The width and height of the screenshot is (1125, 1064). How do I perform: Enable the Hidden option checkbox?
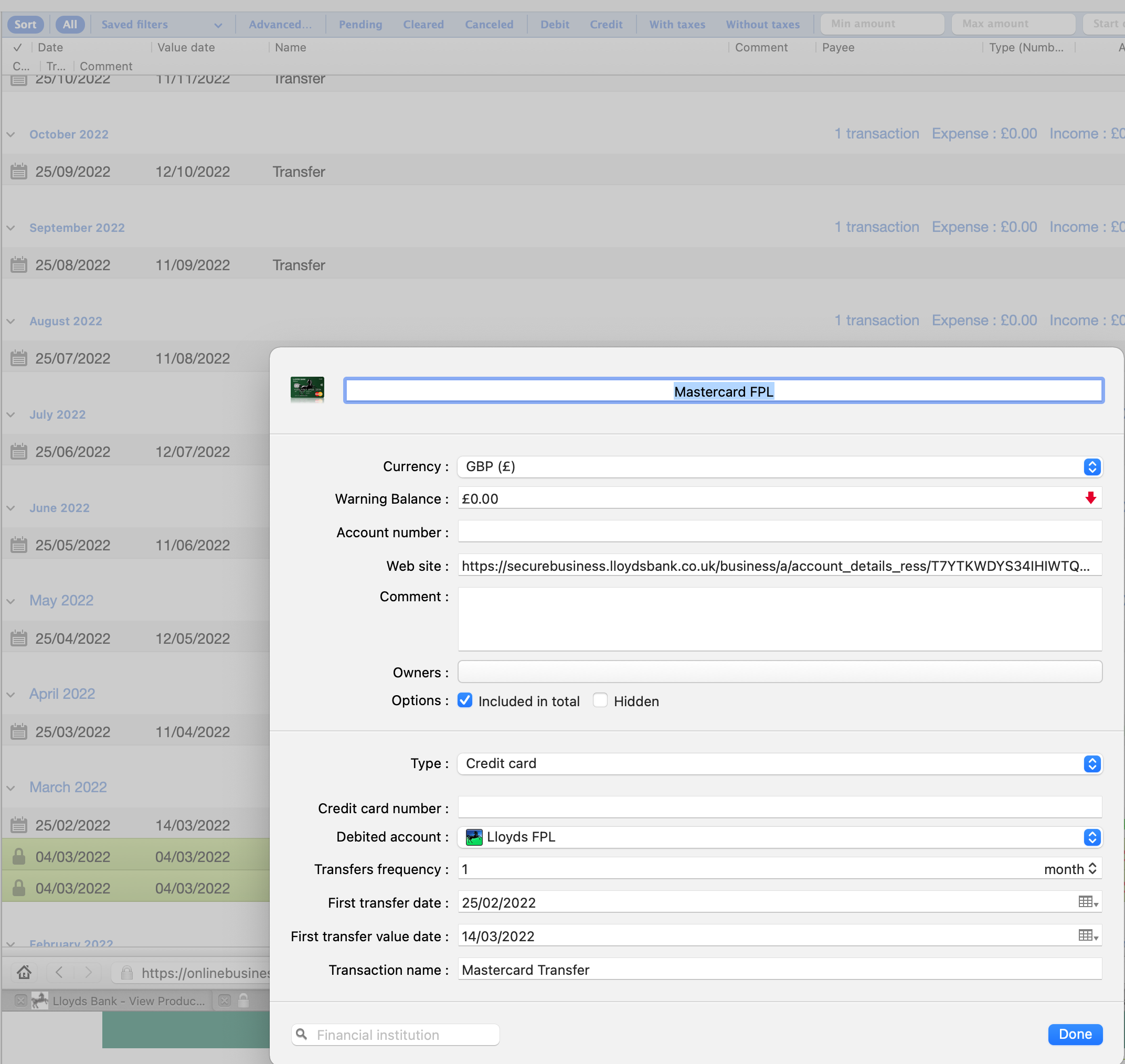pos(600,700)
